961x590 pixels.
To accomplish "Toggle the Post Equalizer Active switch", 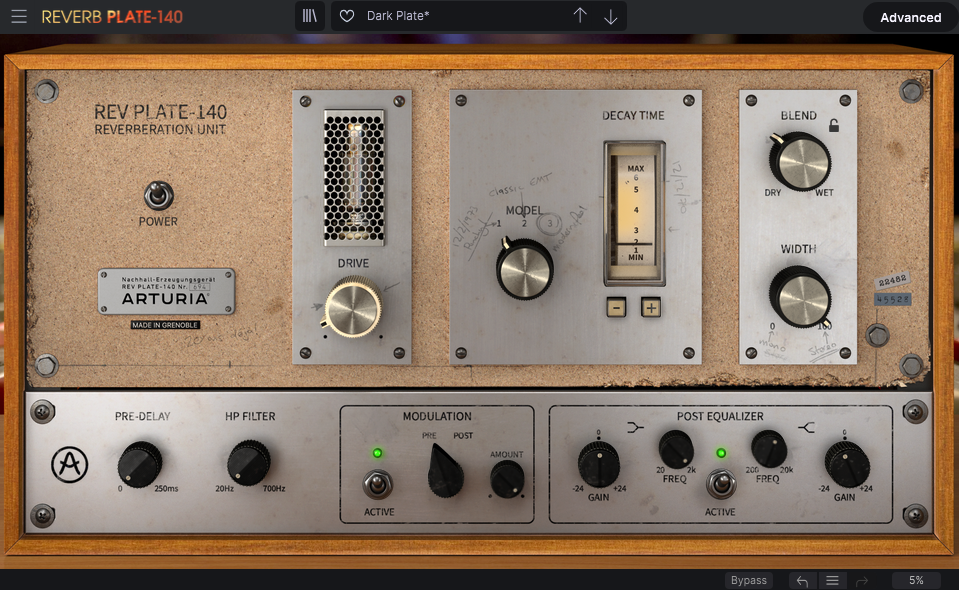I will pyautogui.click(x=719, y=485).
